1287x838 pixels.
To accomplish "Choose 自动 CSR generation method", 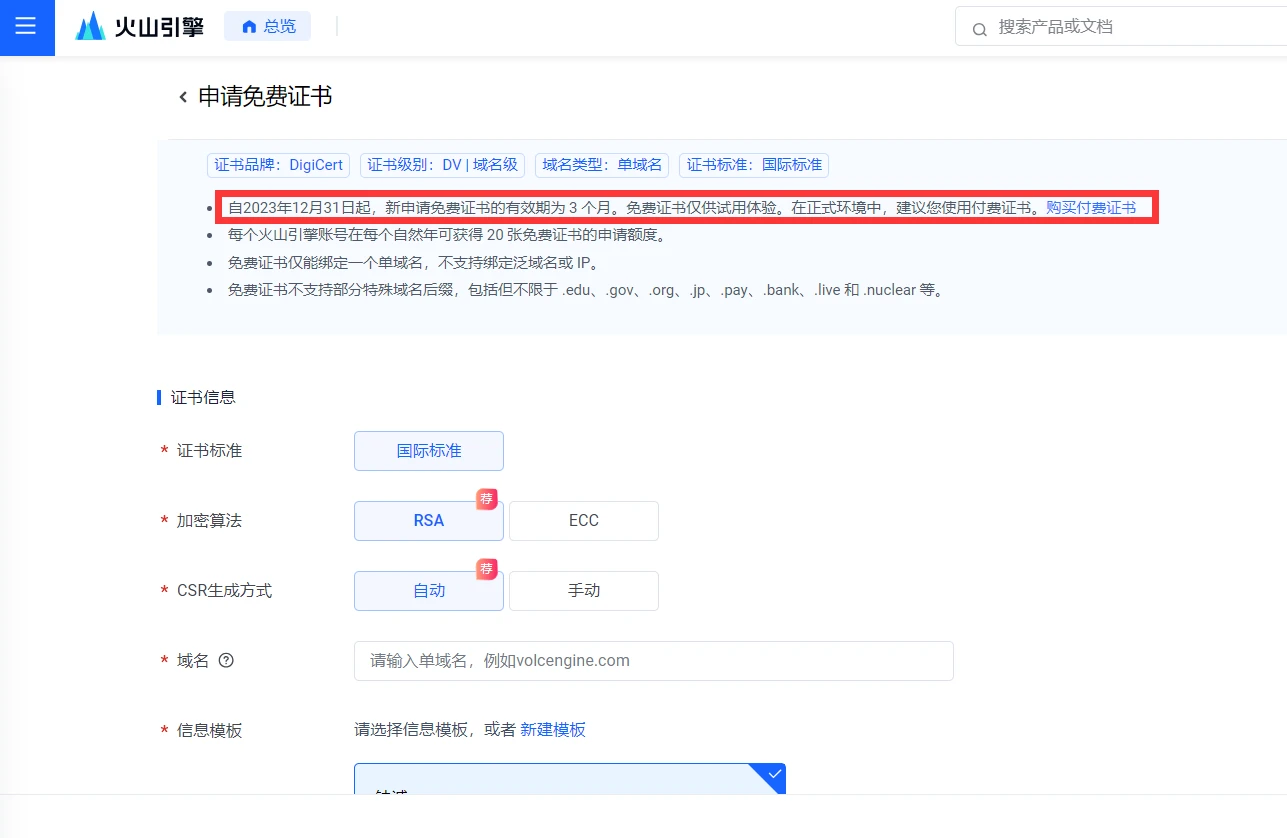I will 428,591.
